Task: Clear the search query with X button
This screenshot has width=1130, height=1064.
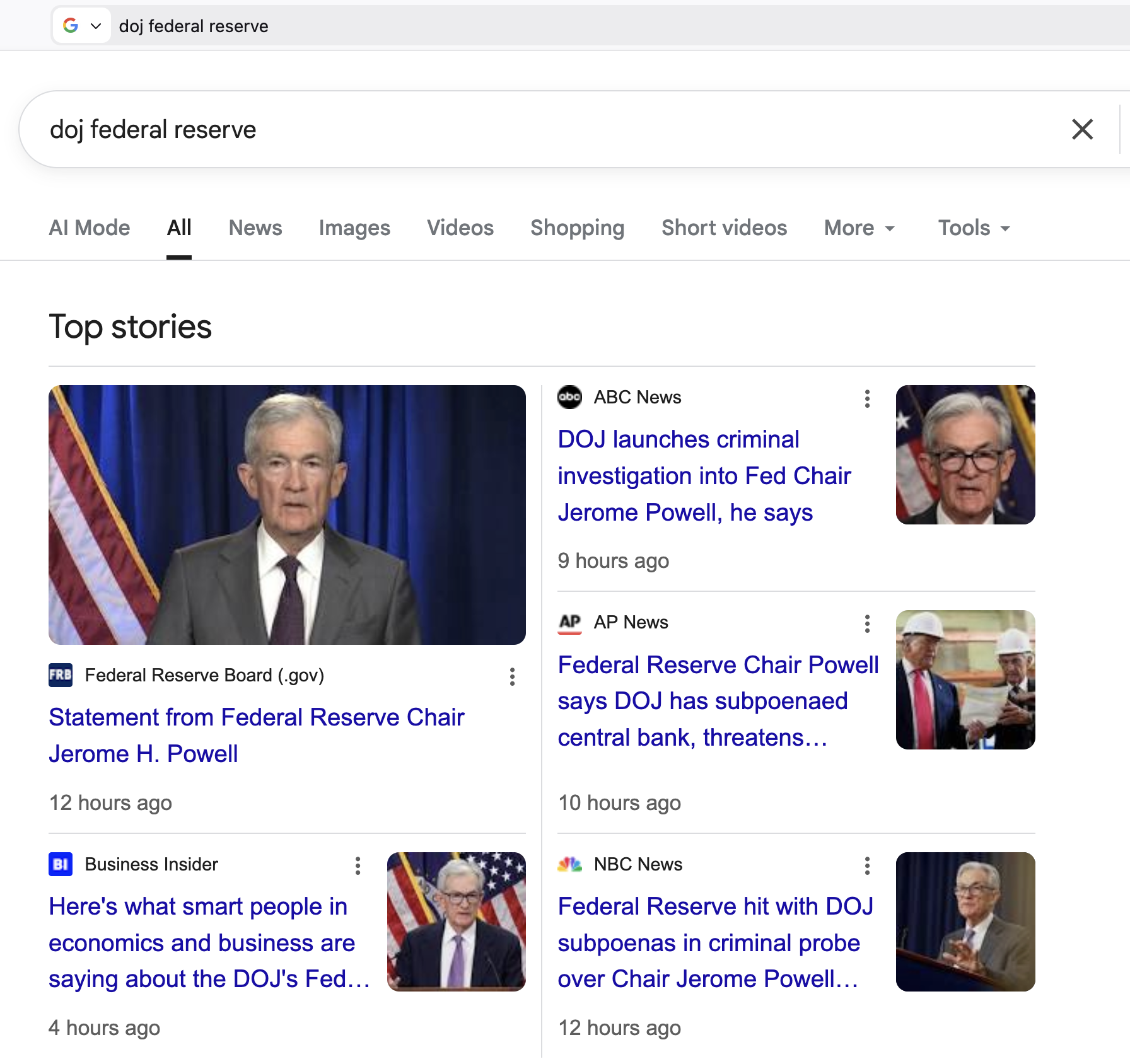Action: coord(1082,129)
